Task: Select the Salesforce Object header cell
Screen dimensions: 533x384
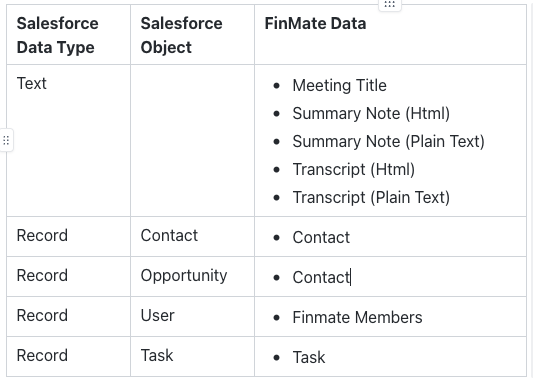Action: tap(192, 35)
